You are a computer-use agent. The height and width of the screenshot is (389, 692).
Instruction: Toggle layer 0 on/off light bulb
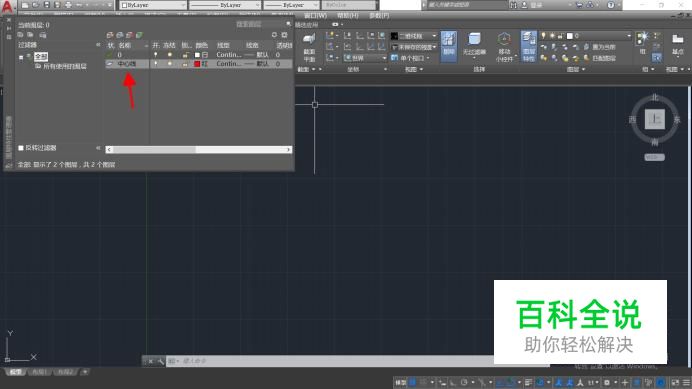(155, 55)
